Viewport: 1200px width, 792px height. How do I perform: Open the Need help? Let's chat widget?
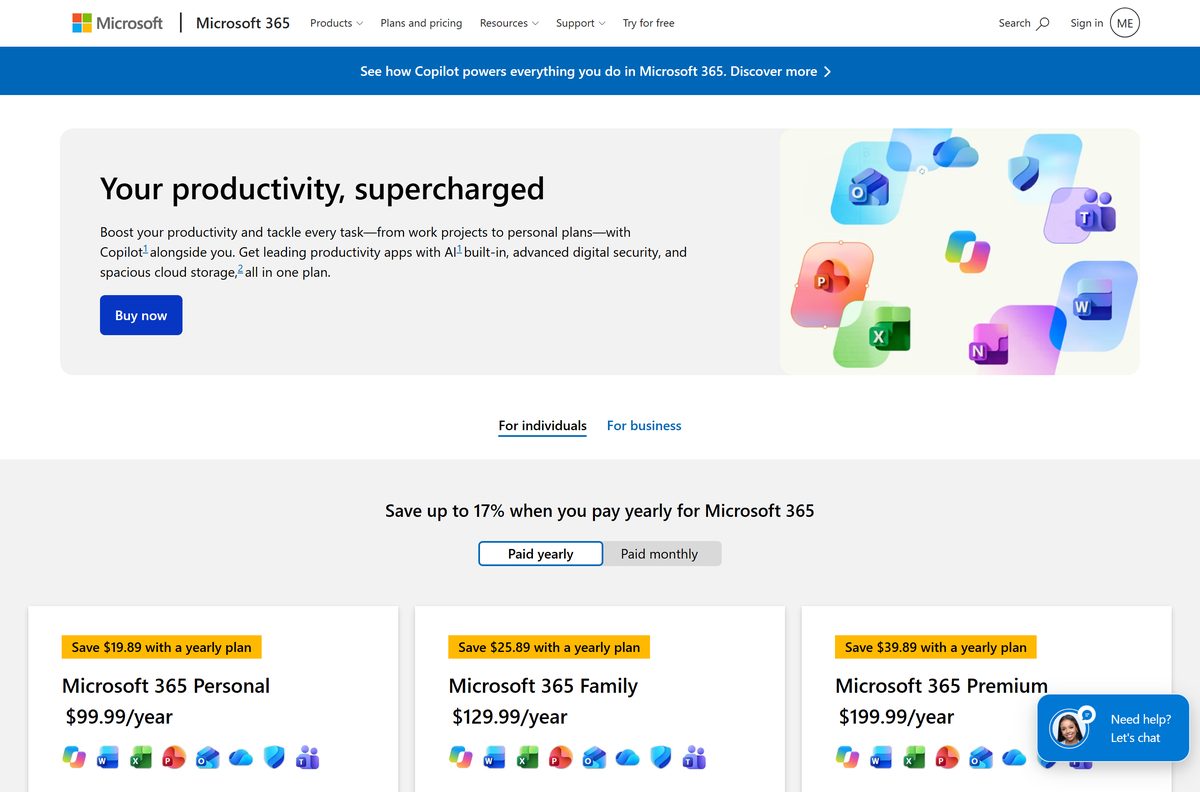tap(1113, 728)
